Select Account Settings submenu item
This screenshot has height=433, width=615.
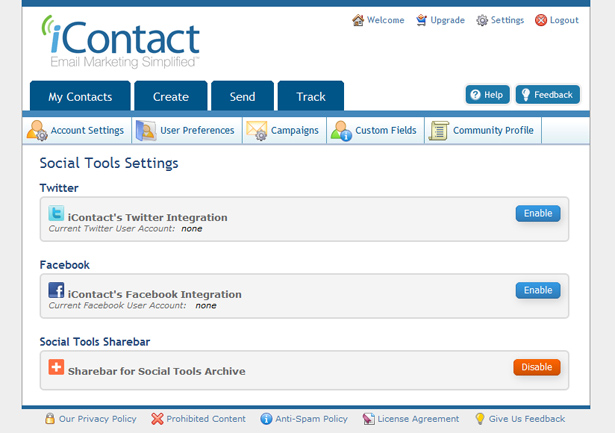(x=77, y=130)
